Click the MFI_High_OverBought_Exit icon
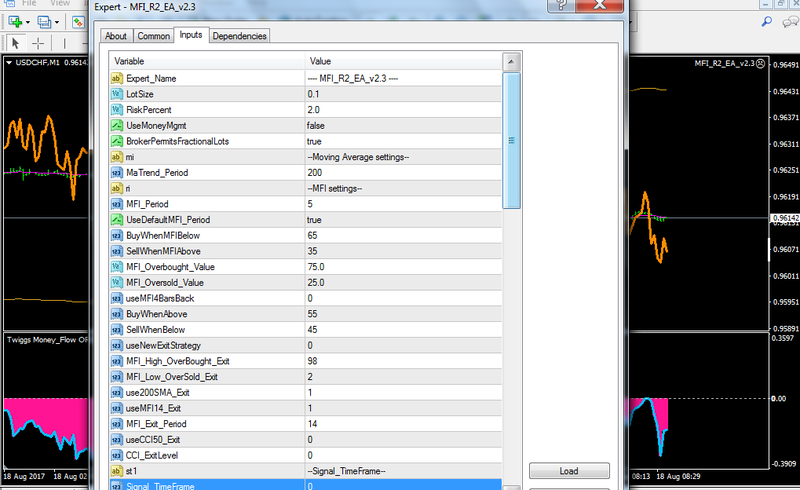The image size is (800, 490). click(x=117, y=361)
